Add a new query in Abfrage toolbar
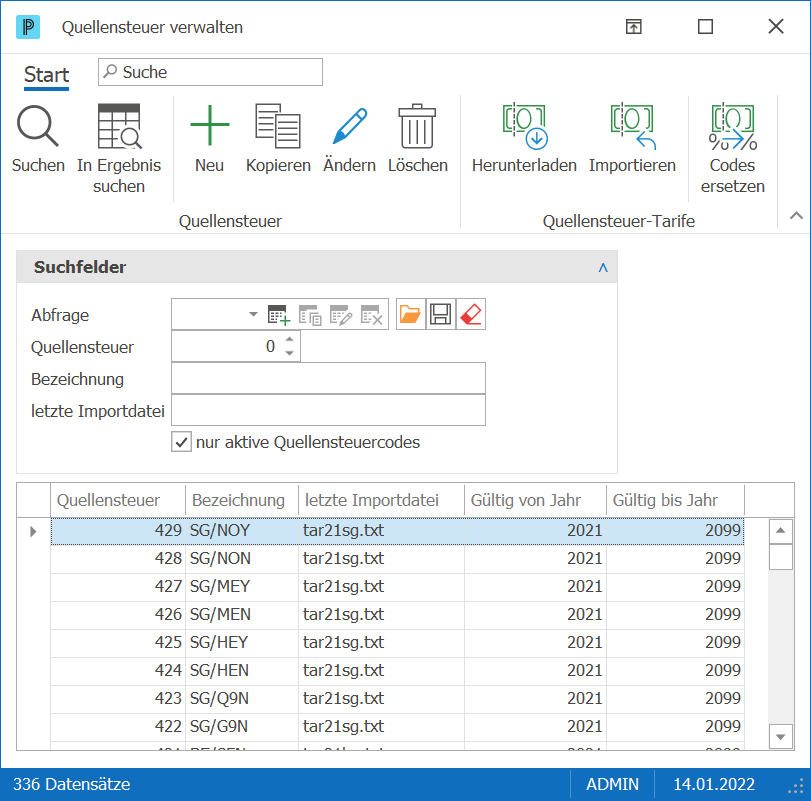 click(x=279, y=314)
